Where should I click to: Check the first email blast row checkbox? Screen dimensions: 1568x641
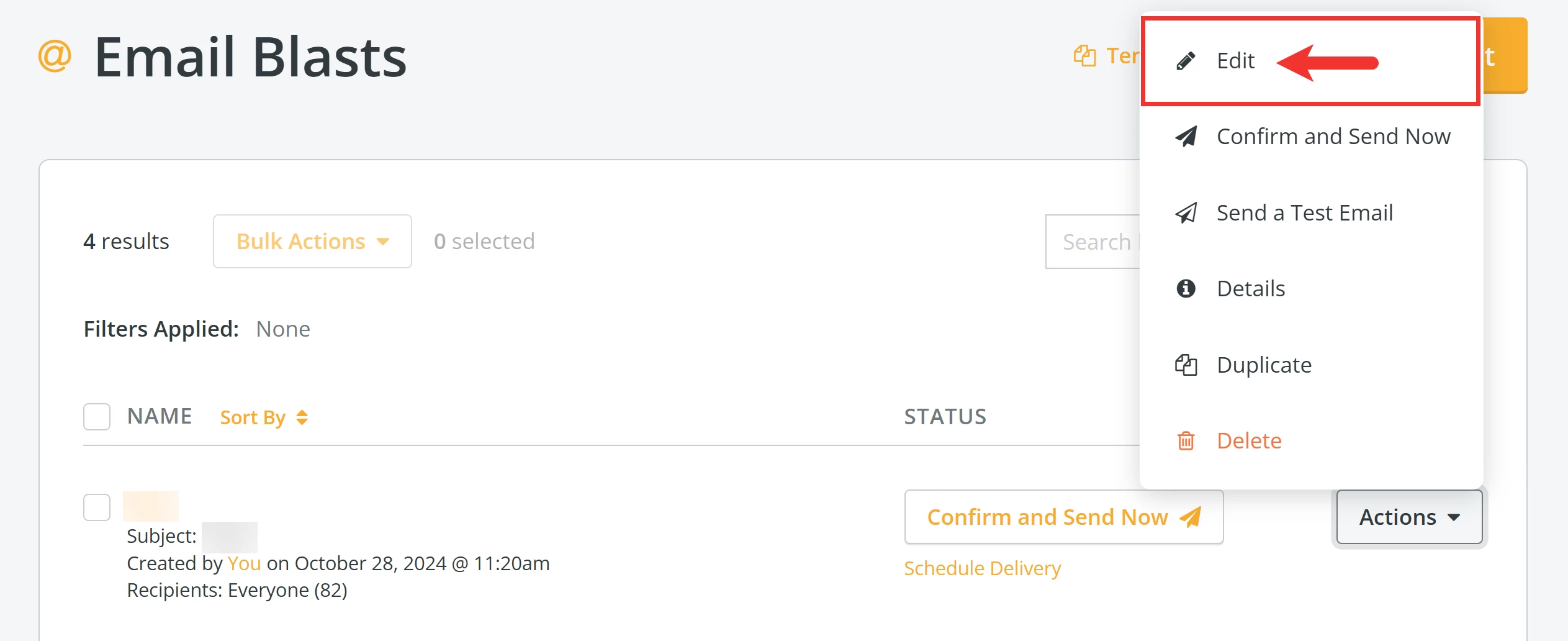click(97, 507)
